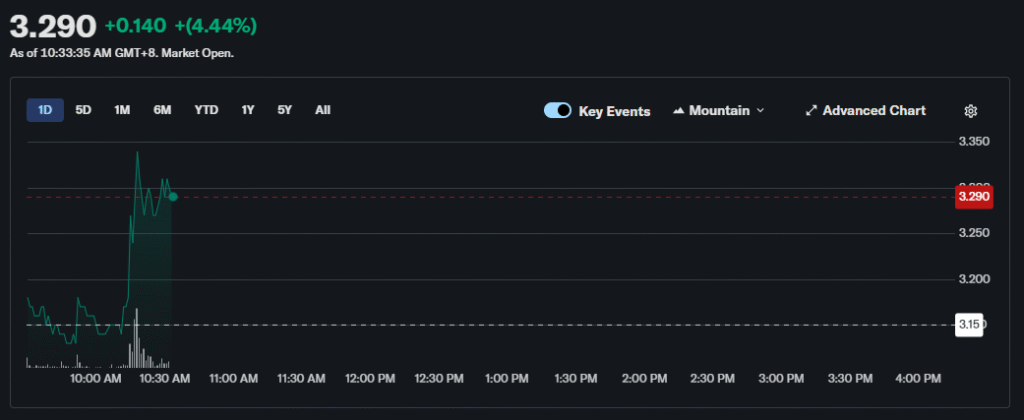The image size is (1024, 420).
Task: Click the Key Events label
Action: click(x=614, y=111)
